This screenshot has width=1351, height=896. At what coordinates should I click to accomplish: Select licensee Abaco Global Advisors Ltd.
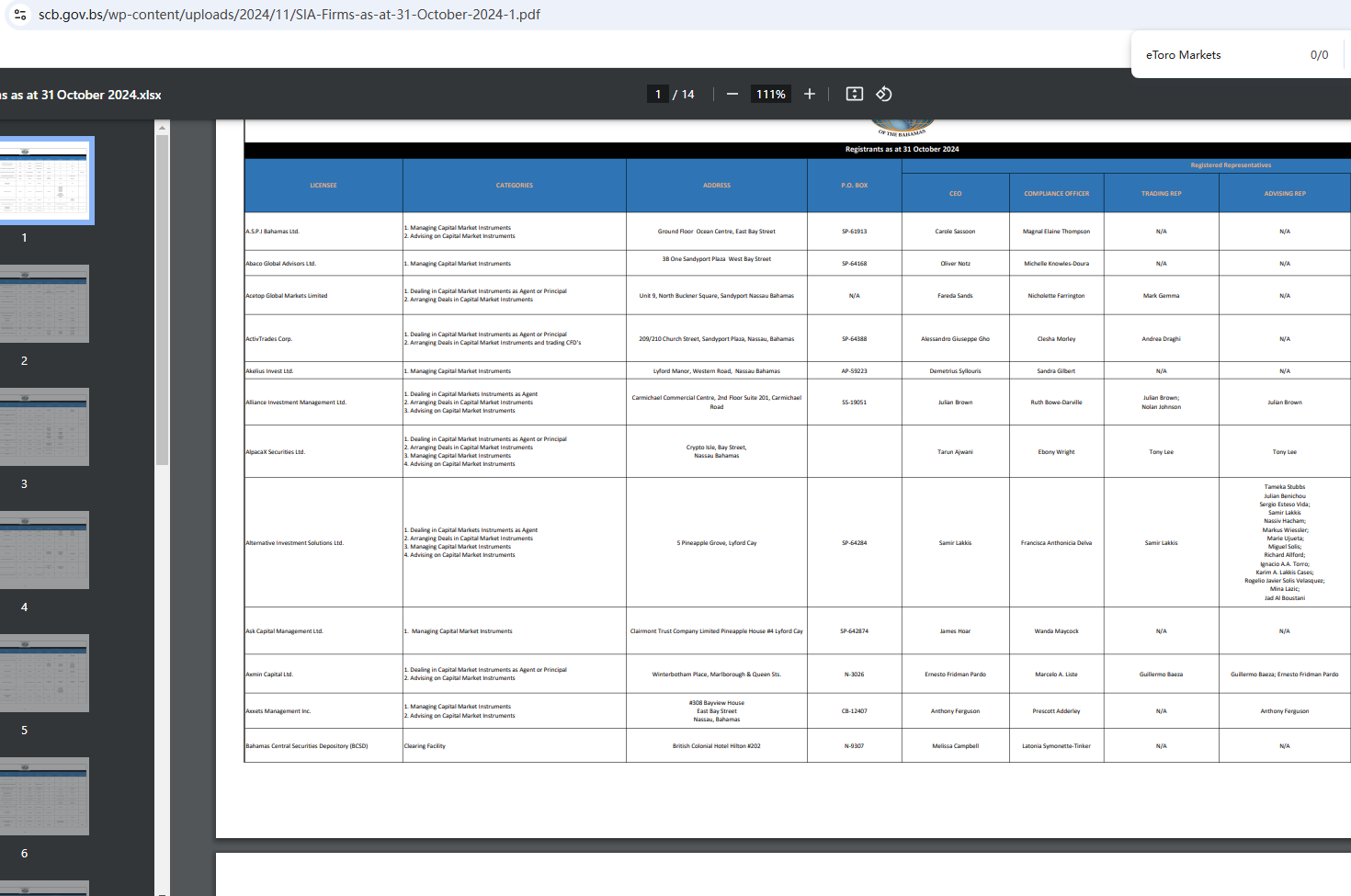click(x=280, y=264)
